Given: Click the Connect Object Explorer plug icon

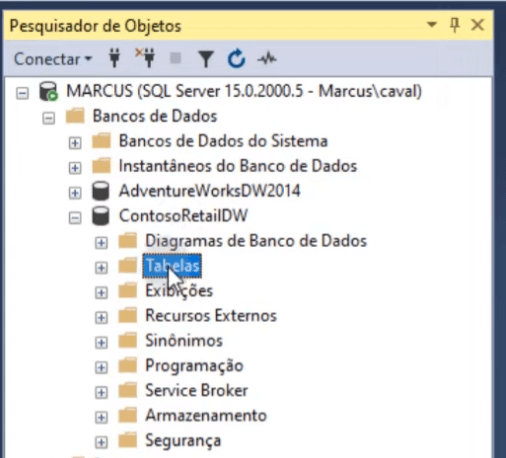Looking at the screenshot, I should 115,58.
